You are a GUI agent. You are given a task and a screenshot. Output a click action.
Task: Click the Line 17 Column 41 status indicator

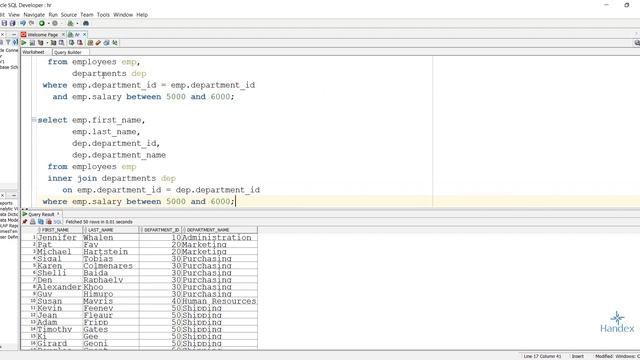[542, 356]
